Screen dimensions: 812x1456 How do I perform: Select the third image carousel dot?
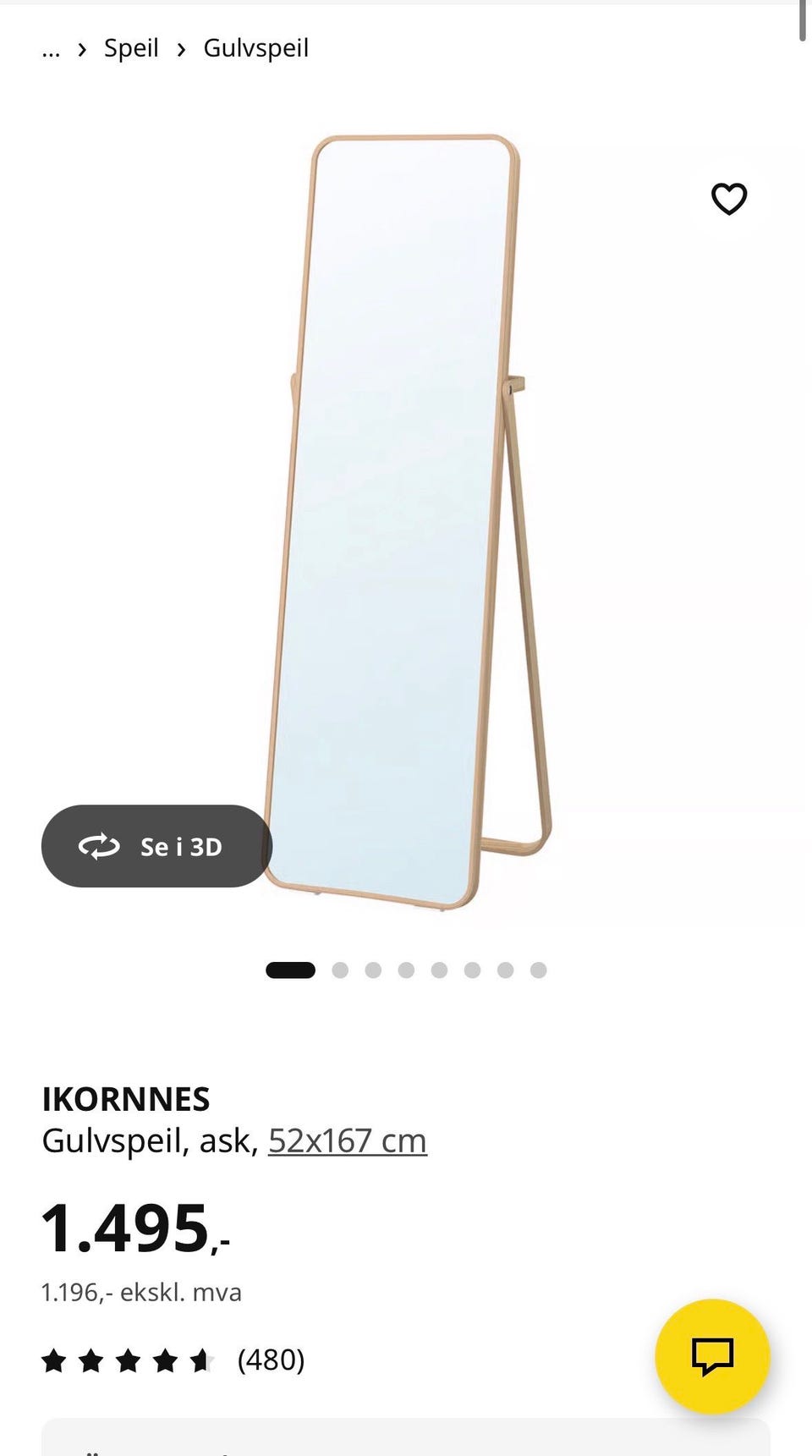coord(373,970)
